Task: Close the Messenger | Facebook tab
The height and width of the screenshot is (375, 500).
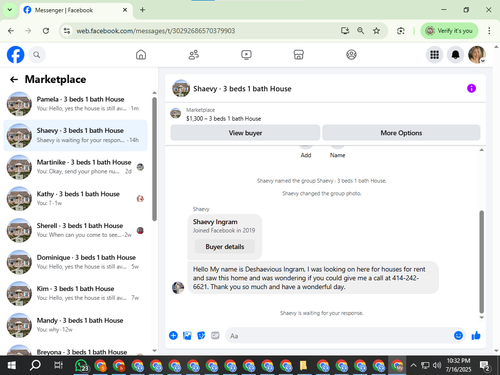Action: pyautogui.click(x=125, y=10)
